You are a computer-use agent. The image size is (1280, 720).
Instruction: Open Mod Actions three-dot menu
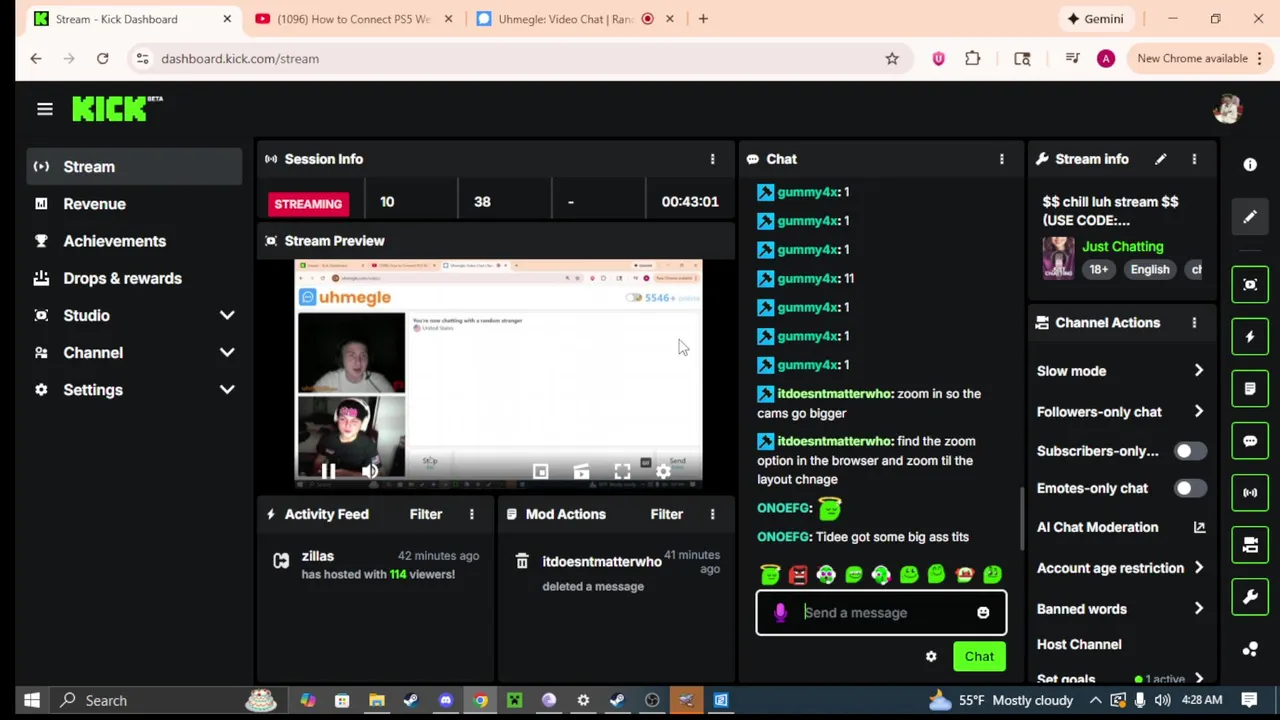tap(712, 514)
